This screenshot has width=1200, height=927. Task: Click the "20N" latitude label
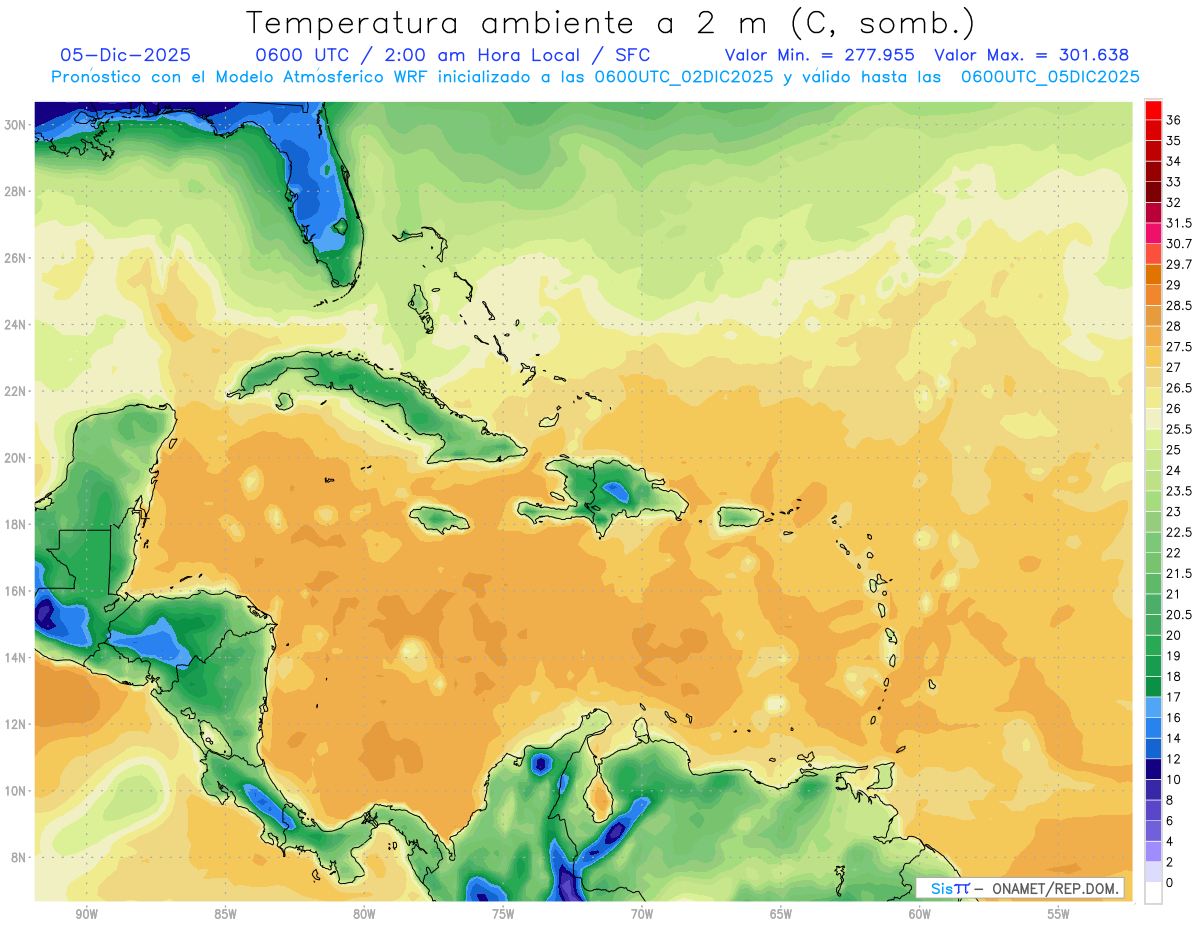coord(15,458)
